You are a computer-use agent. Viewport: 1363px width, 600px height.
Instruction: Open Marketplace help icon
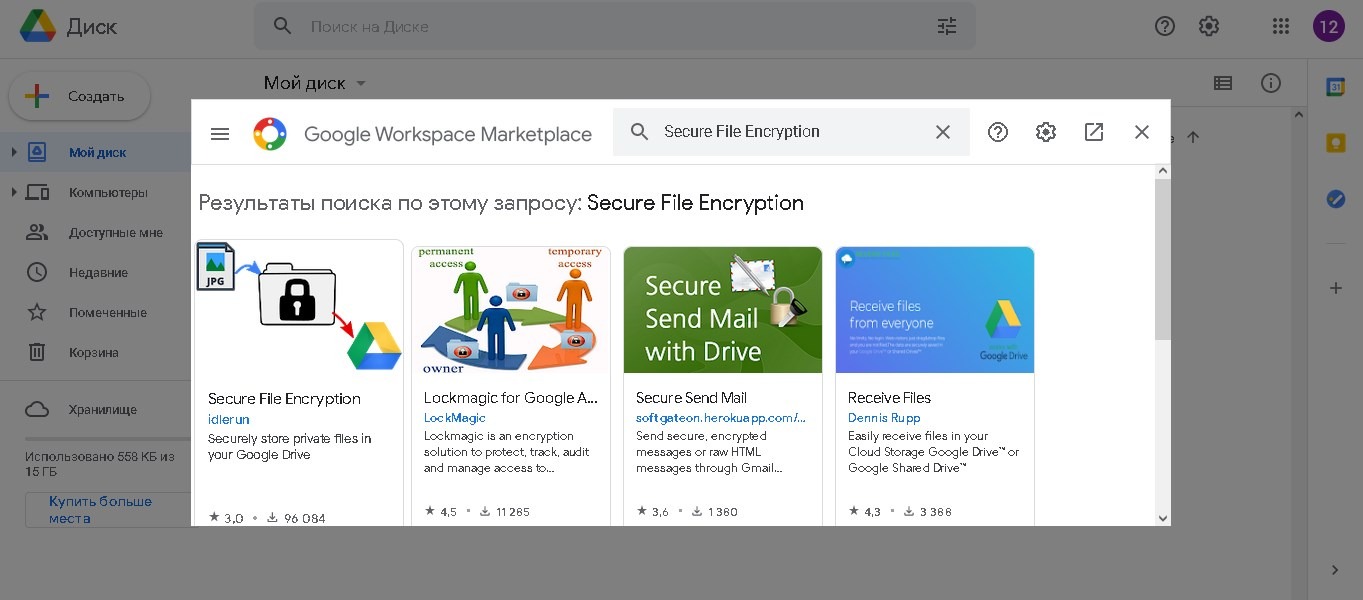pyautogui.click(x=997, y=132)
